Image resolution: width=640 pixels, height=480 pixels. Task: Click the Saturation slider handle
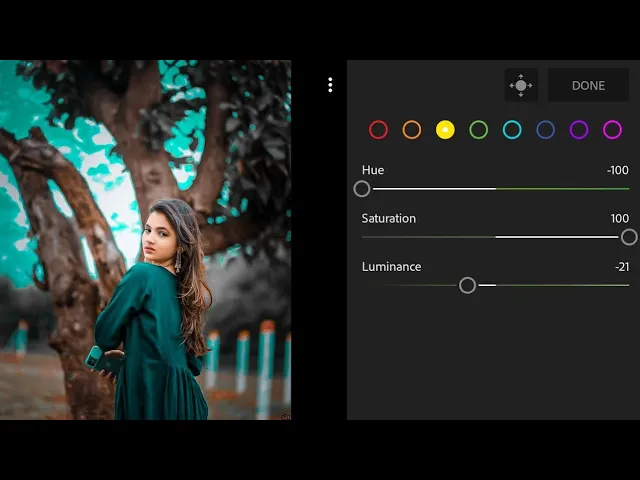[629, 237]
